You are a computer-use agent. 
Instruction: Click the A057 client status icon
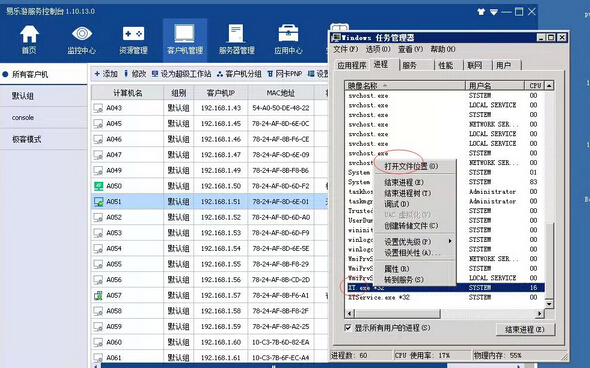point(98,296)
